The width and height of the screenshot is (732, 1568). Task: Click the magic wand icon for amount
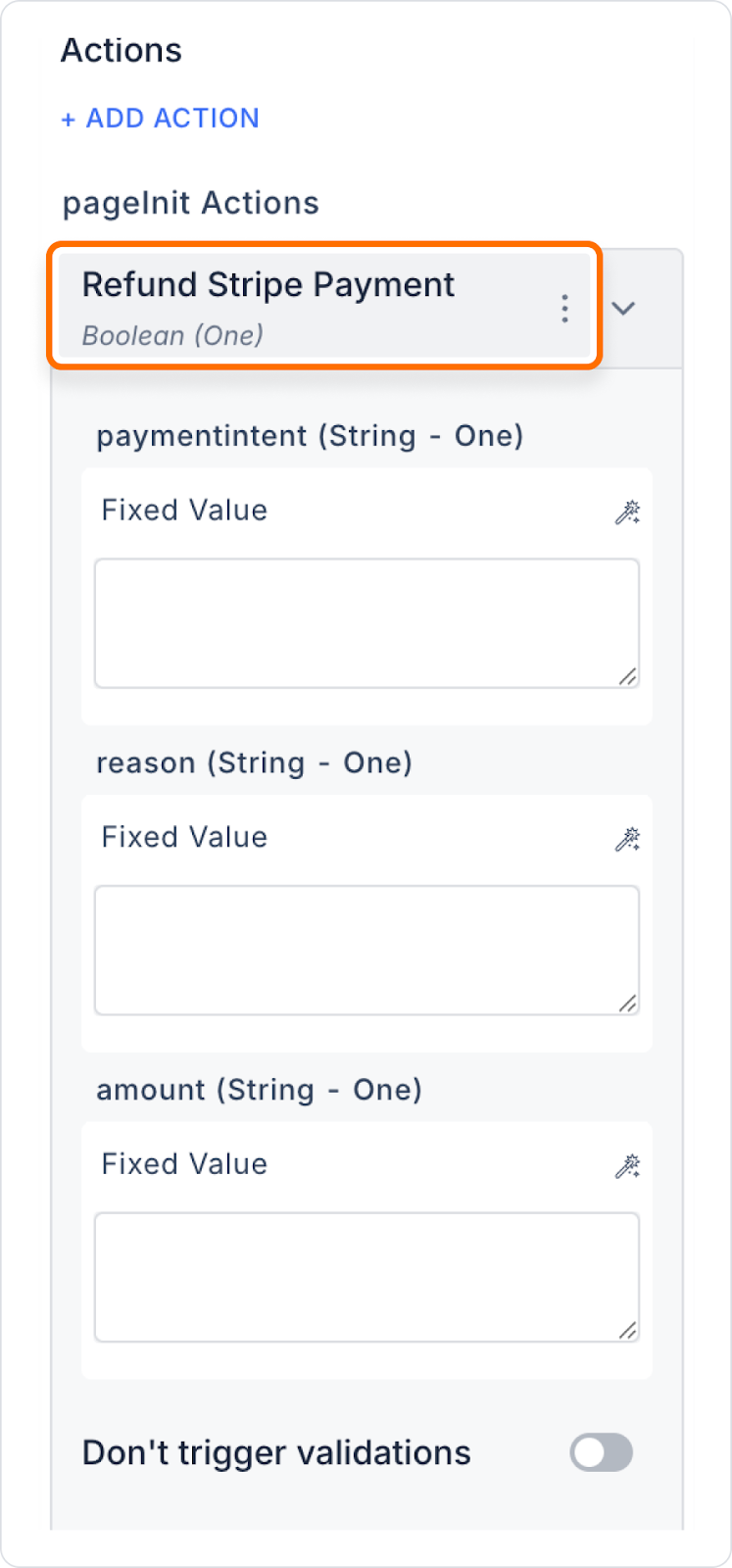click(x=627, y=1166)
